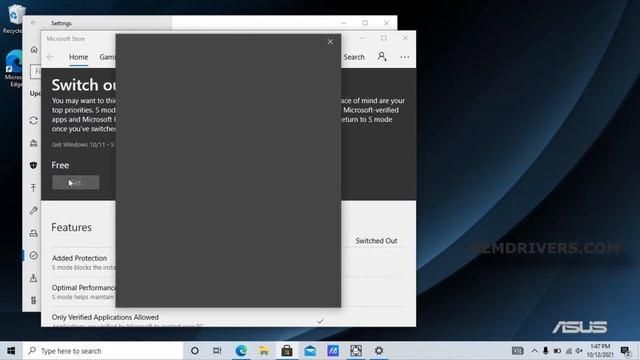
Task: Open Delivery Optimization icon in Settings sidebar
Action: tap(33, 143)
